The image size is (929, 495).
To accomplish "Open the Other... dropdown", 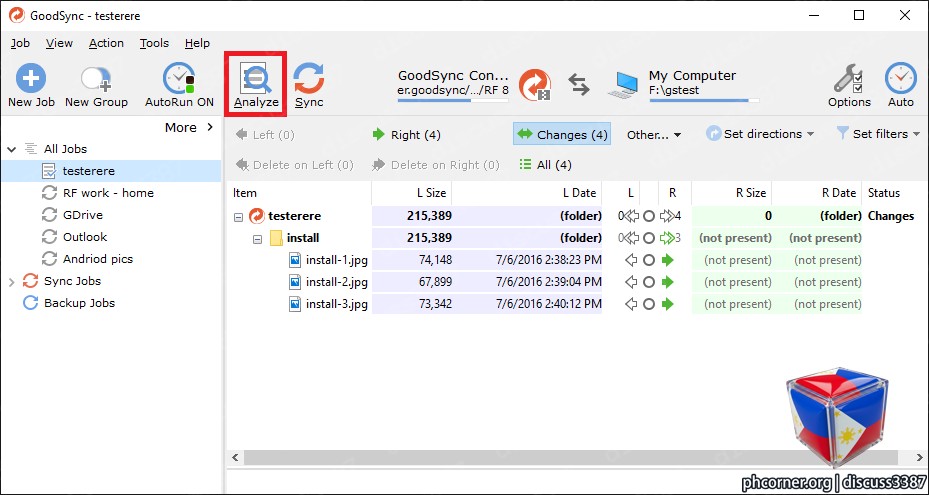I will 654,135.
